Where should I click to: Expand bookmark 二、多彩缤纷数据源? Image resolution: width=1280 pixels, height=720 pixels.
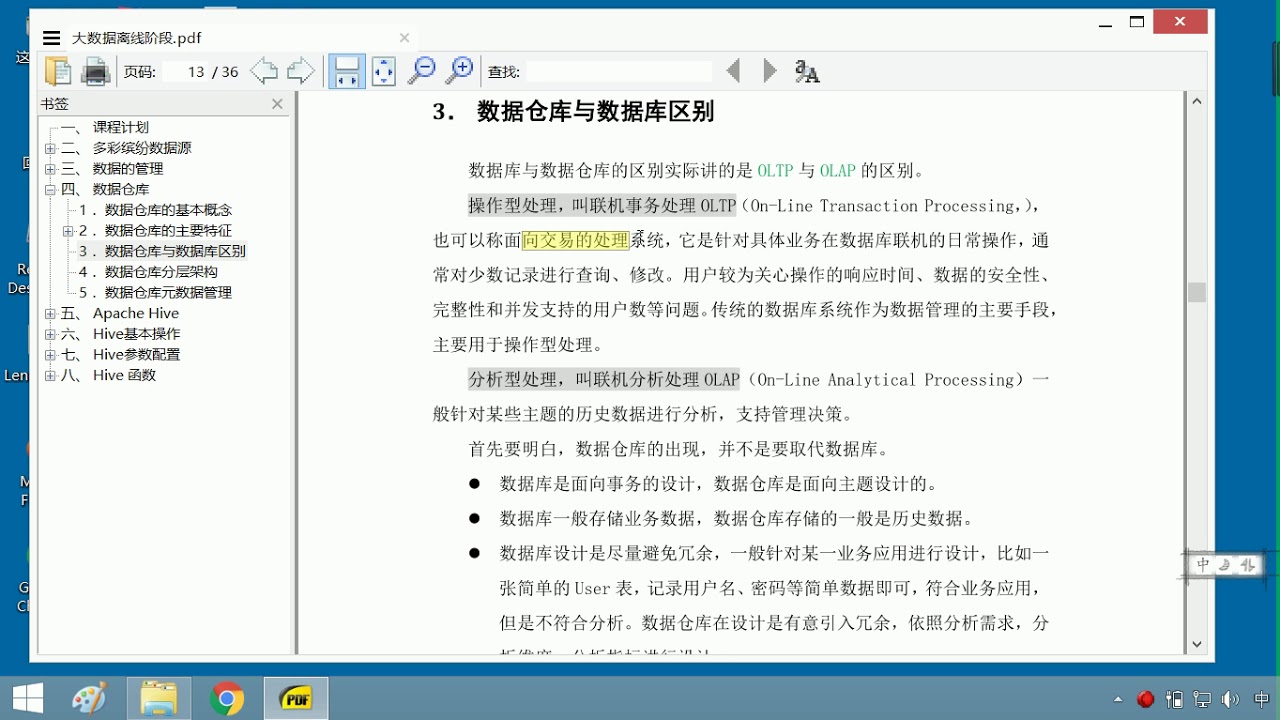point(50,148)
